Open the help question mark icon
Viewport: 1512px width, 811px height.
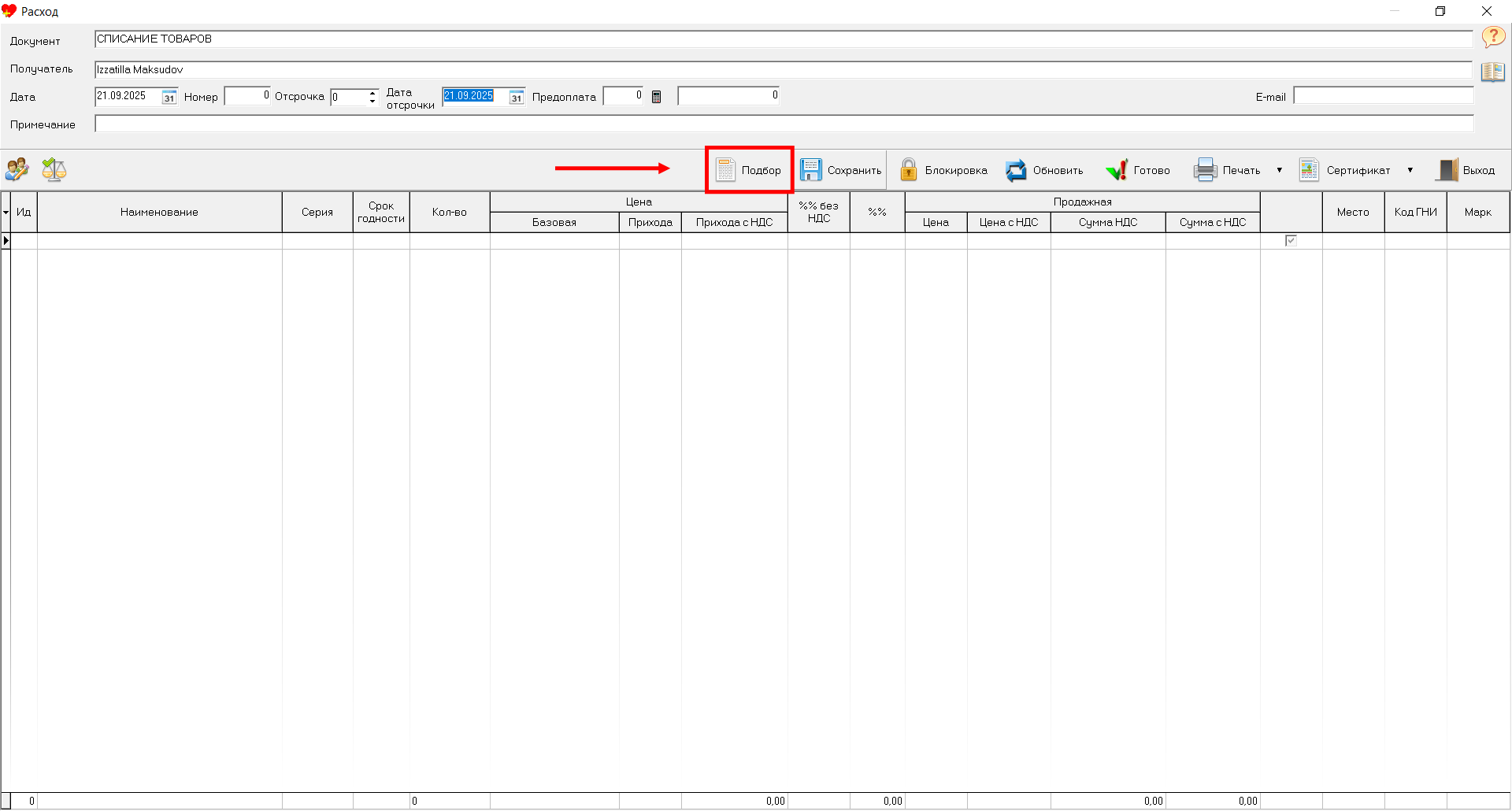pos(1492,37)
